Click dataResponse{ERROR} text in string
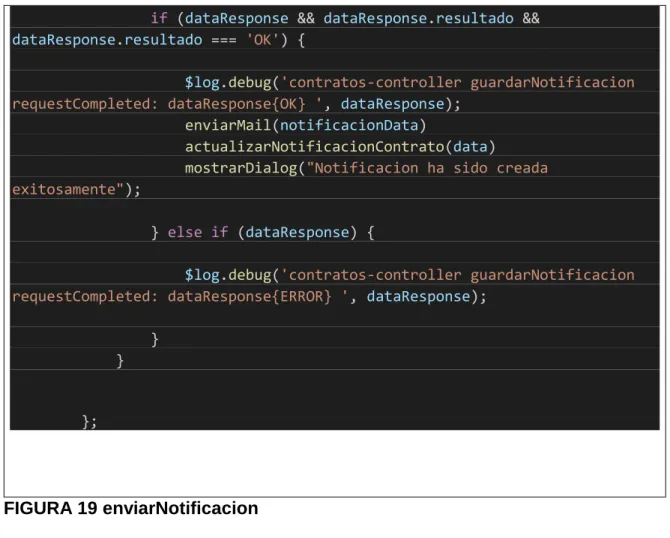The image size is (670, 538). (x=250, y=297)
